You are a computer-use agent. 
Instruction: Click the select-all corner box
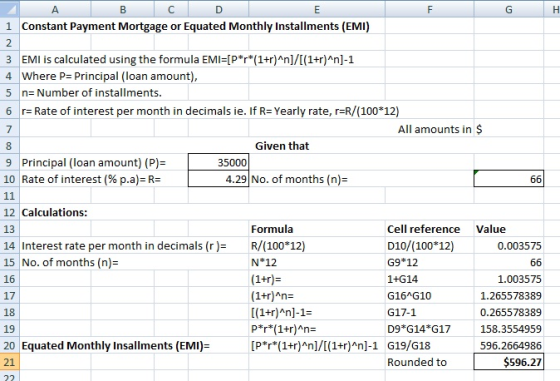pos(10,9)
